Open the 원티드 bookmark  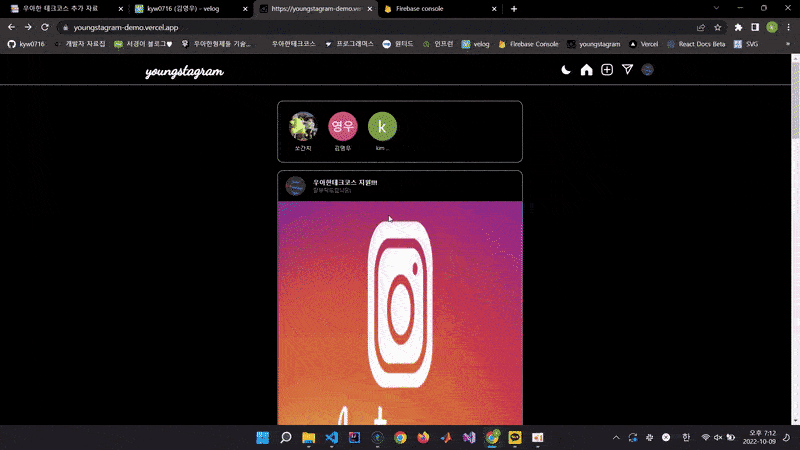point(398,44)
